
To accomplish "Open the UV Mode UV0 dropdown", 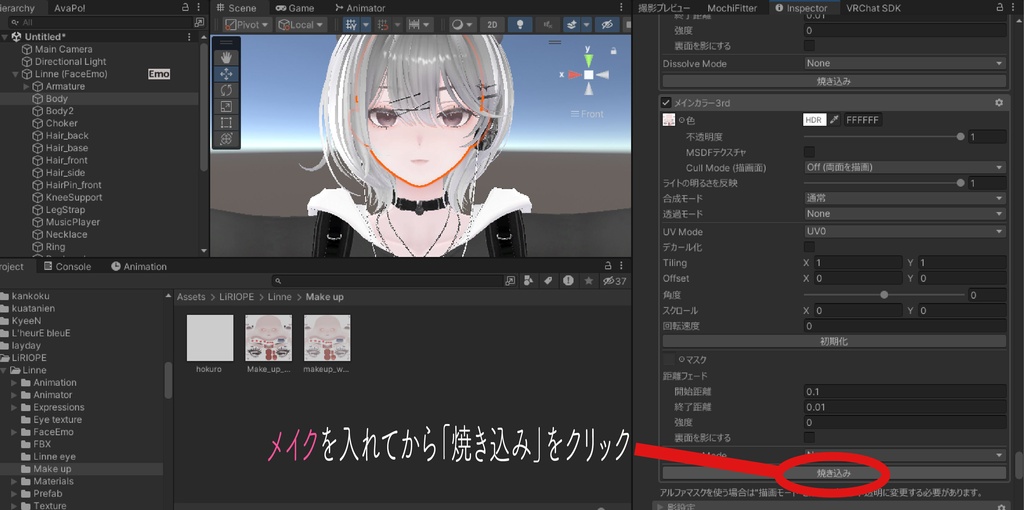I will (904, 231).
